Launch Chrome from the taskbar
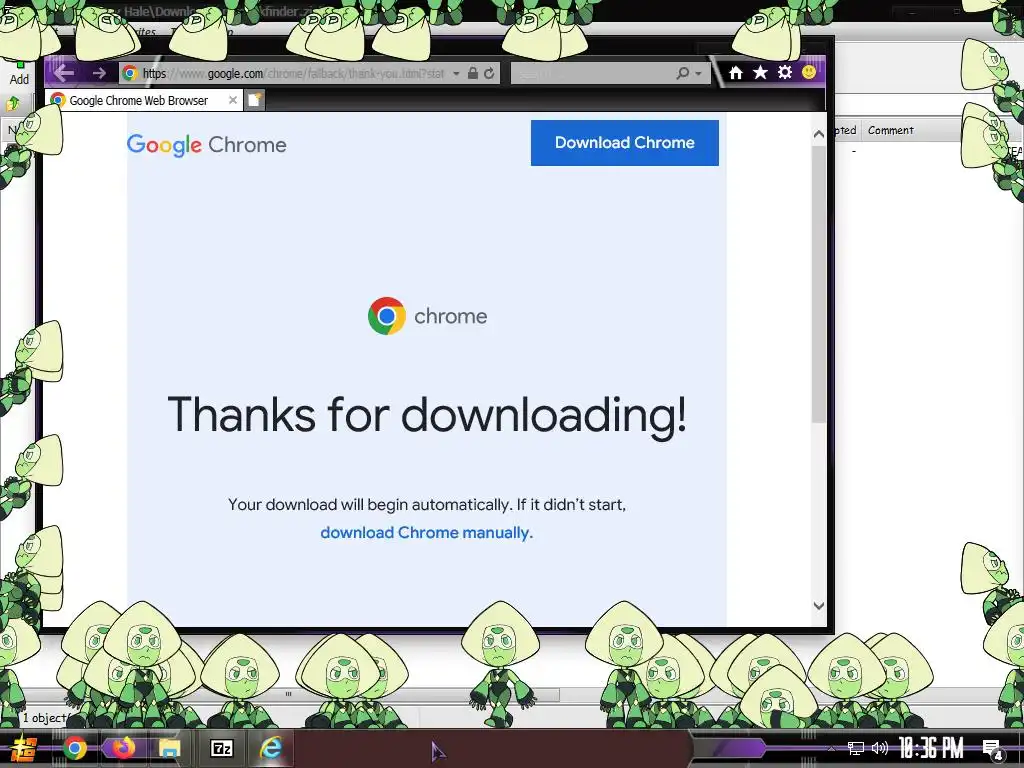The image size is (1024, 768). pos(74,748)
